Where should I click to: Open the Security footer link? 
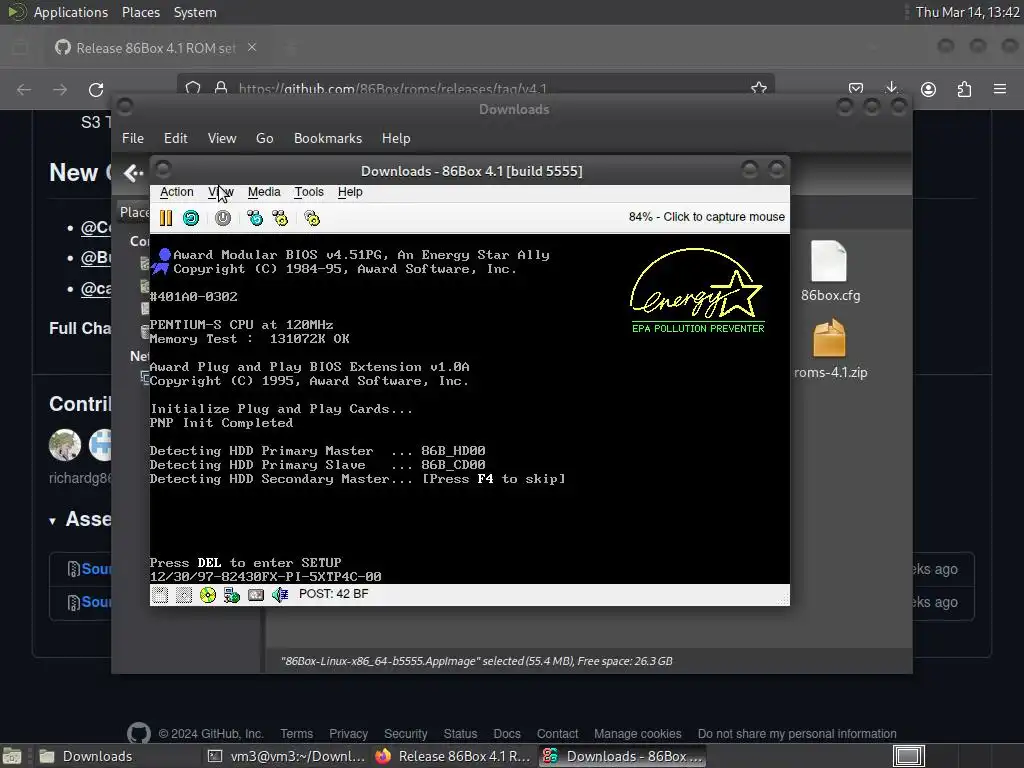click(406, 734)
